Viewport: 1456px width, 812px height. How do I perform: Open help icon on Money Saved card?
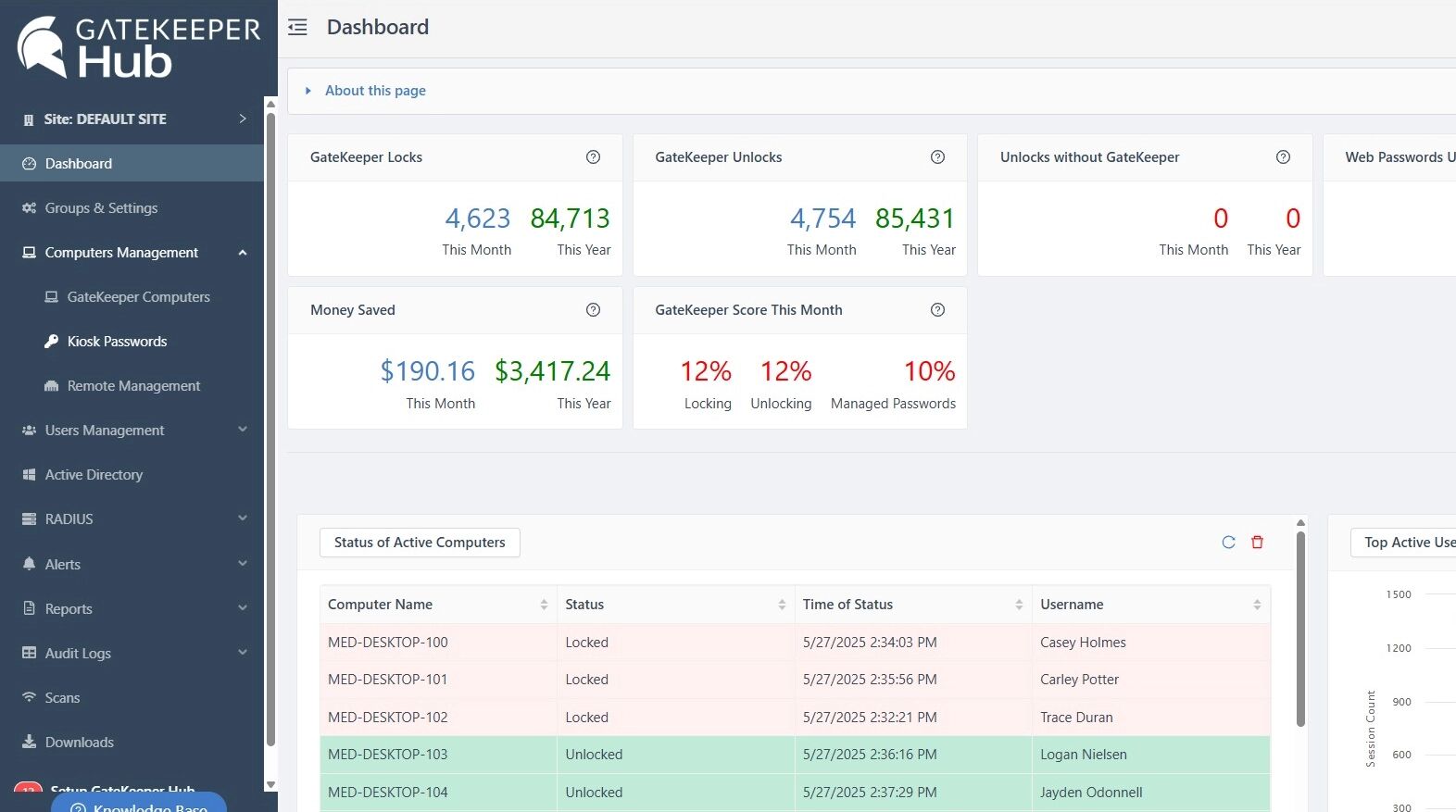click(593, 310)
